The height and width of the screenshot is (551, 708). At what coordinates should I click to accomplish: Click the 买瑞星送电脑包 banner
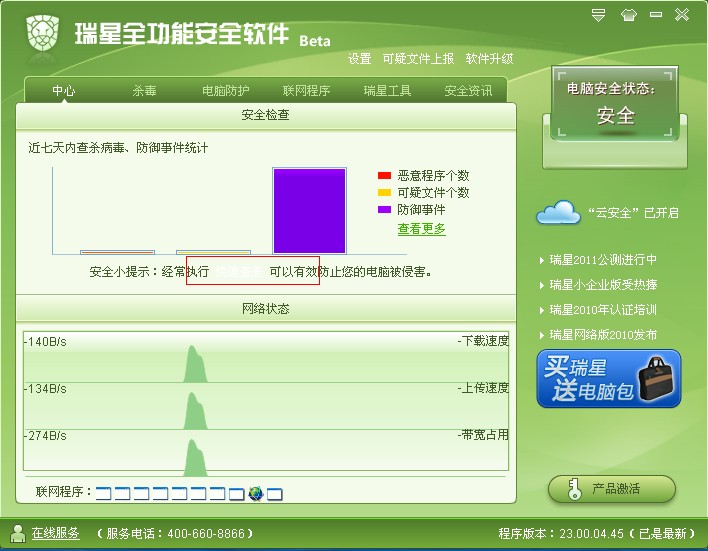tap(609, 378)
